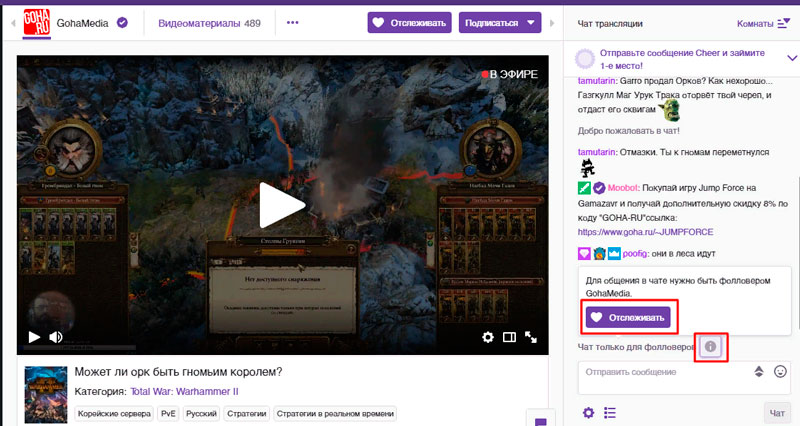Click Moobot's green moderator sword badge
The image size is (800, 426).
coord(584,188)
